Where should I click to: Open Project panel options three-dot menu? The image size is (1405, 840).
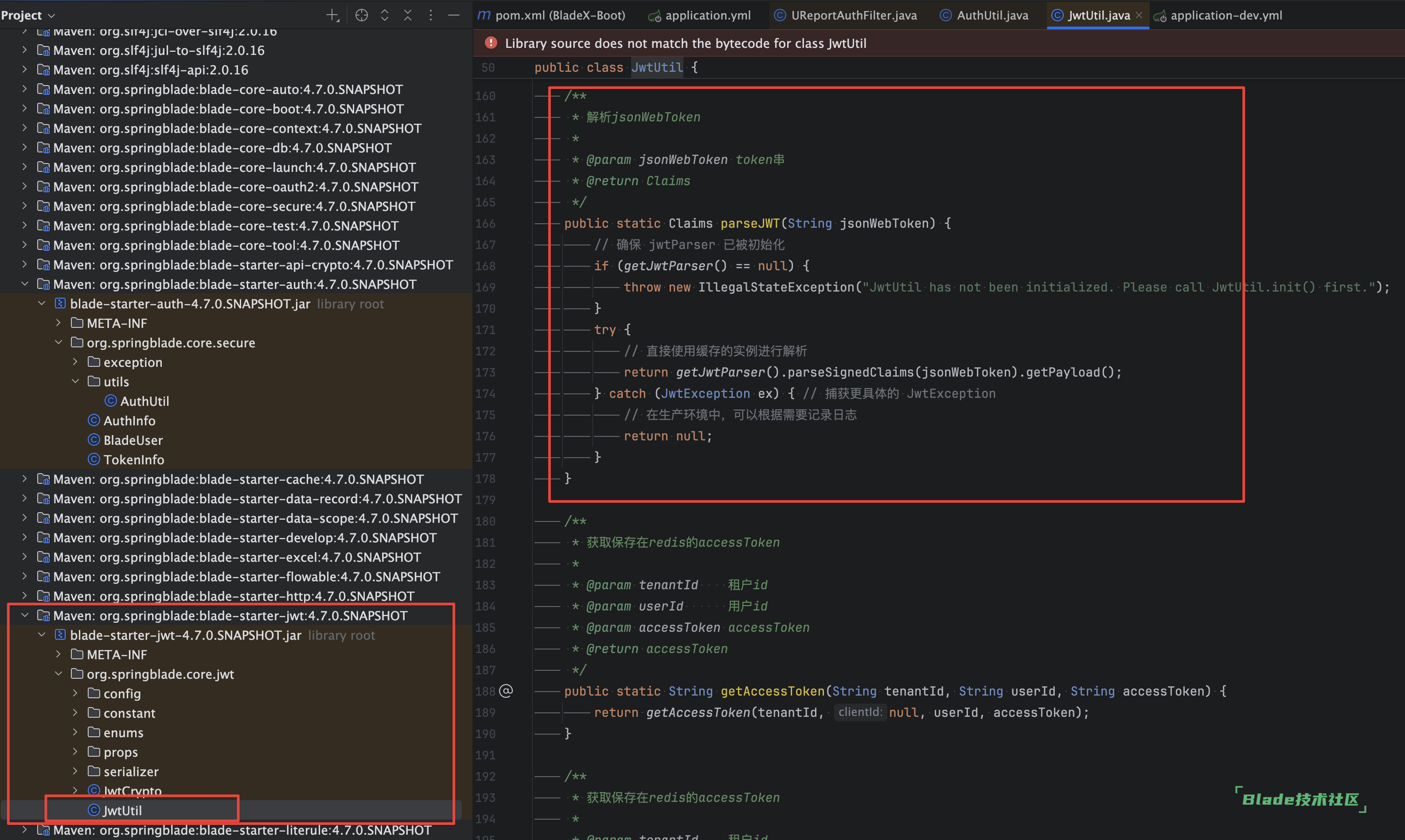click(430, 15)
